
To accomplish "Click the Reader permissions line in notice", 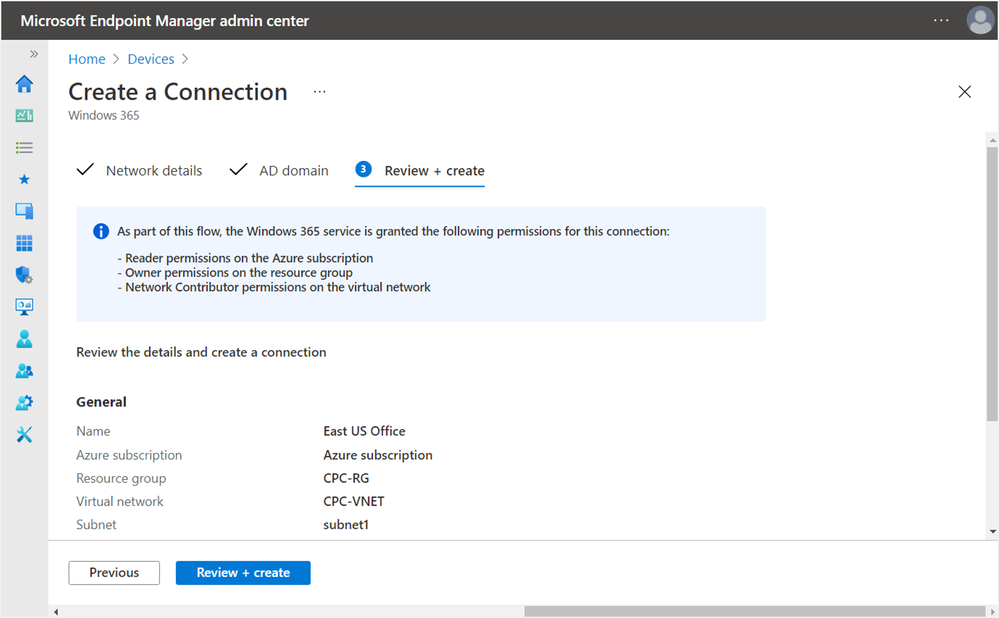I will tap(245, 258).
